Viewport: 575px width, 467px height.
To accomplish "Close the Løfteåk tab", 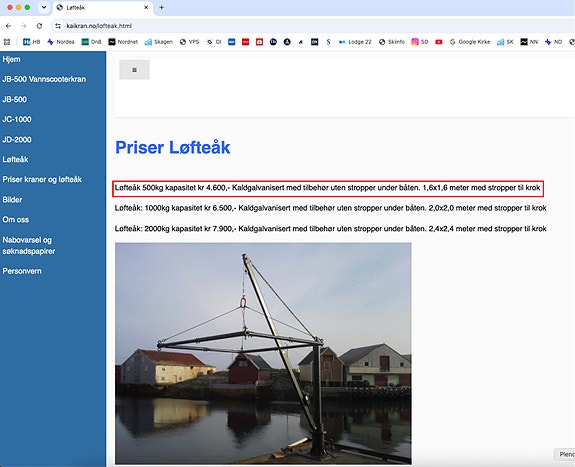I will tap(146, 7).
